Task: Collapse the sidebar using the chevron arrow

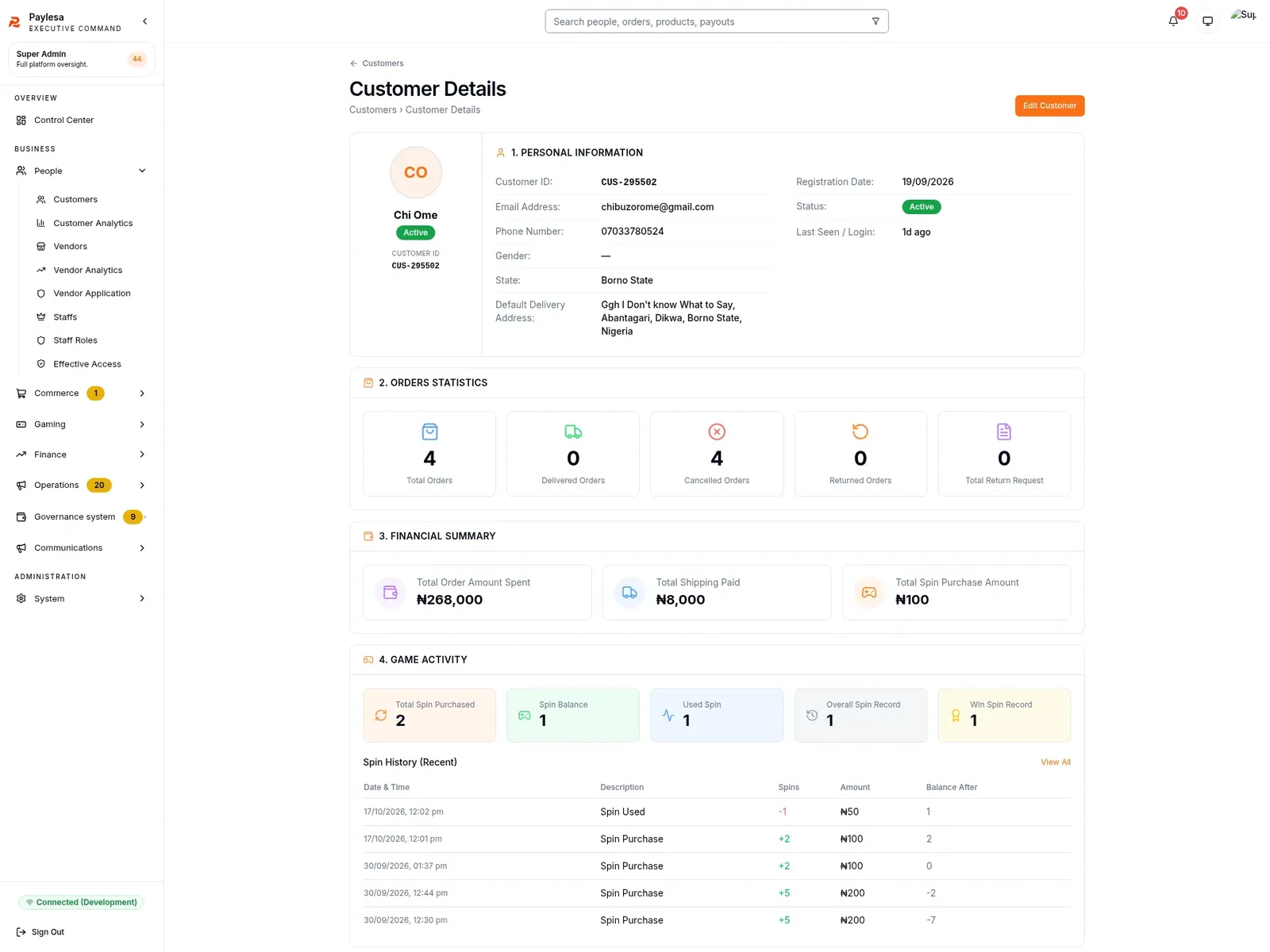Action: click(x=144, y=21)
